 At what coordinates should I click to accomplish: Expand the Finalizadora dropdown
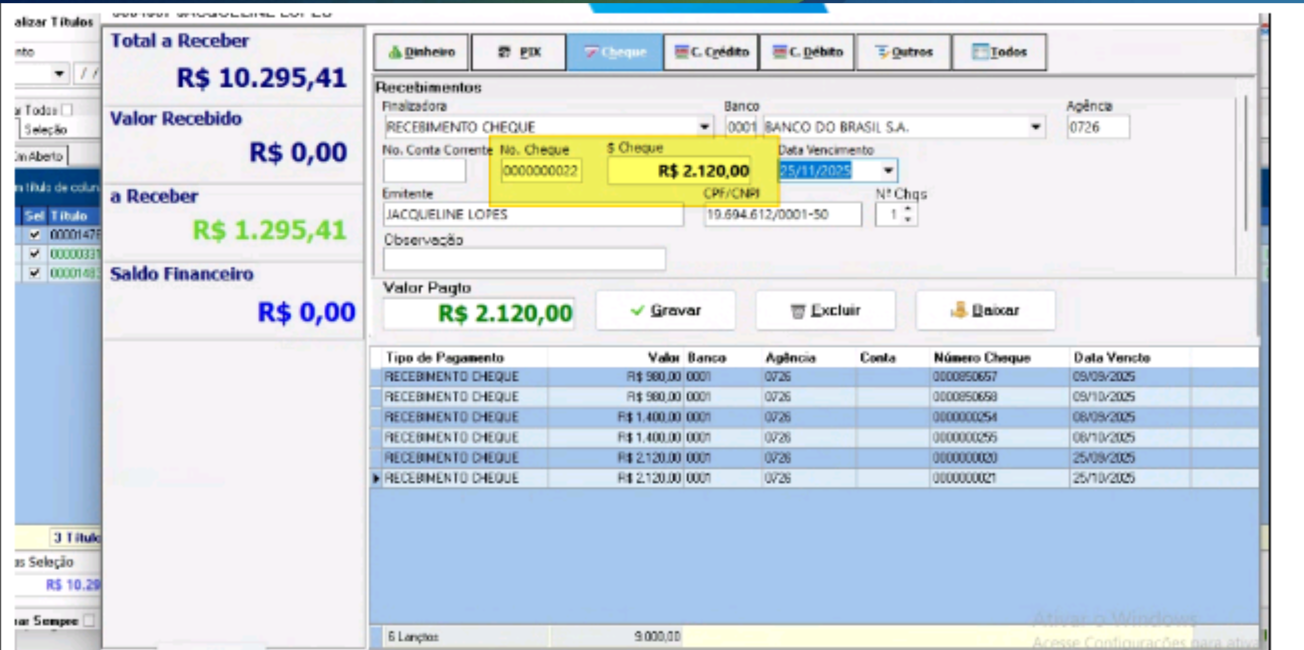click(705, 128)
